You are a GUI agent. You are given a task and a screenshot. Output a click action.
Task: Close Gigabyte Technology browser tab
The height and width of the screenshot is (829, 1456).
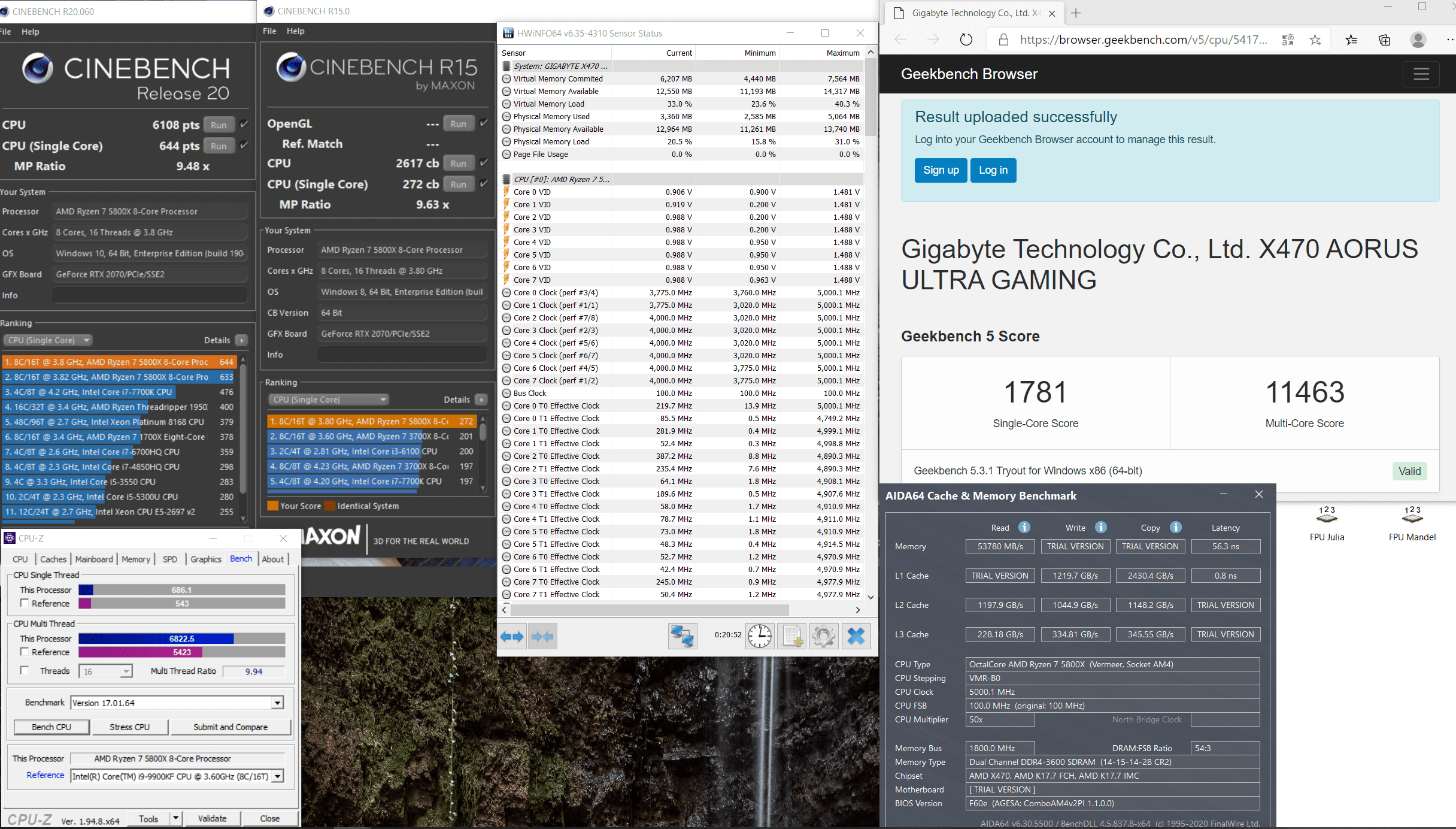coord(1052,13)
